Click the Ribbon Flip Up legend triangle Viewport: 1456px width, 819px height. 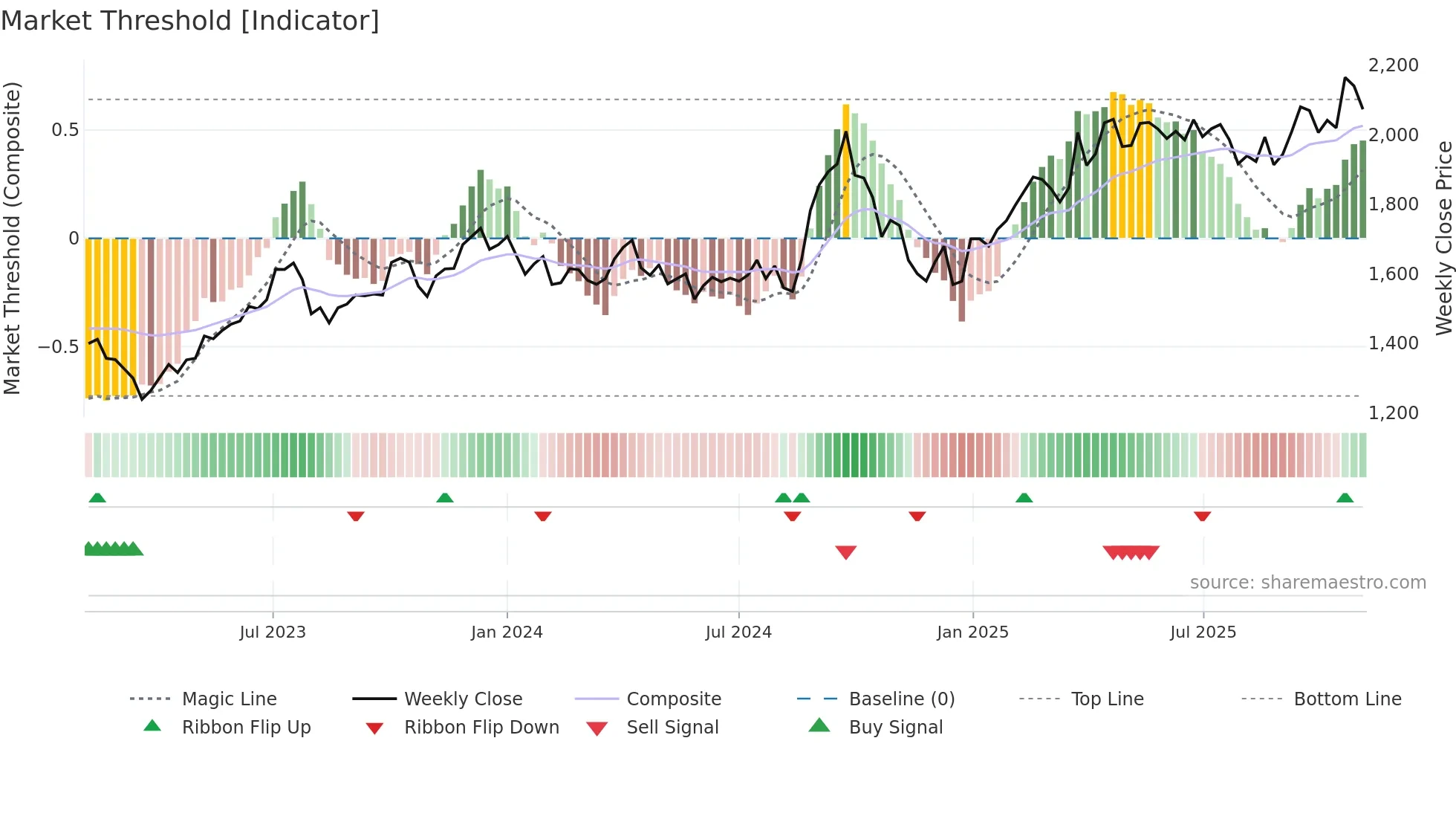pos(152,726)
